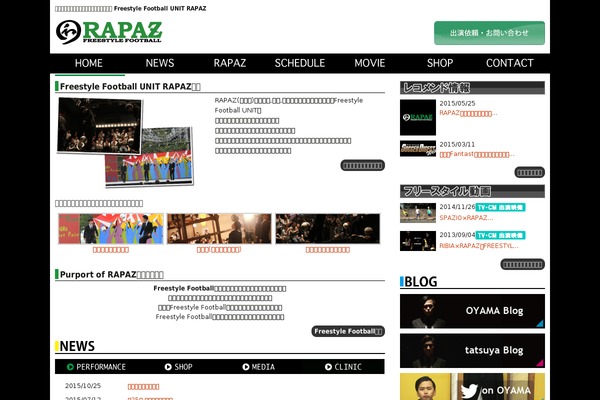Screen dimensions: 600x400
Task: Open the video thumbnail dated 2014/11/26
Action: coord(418,213)
